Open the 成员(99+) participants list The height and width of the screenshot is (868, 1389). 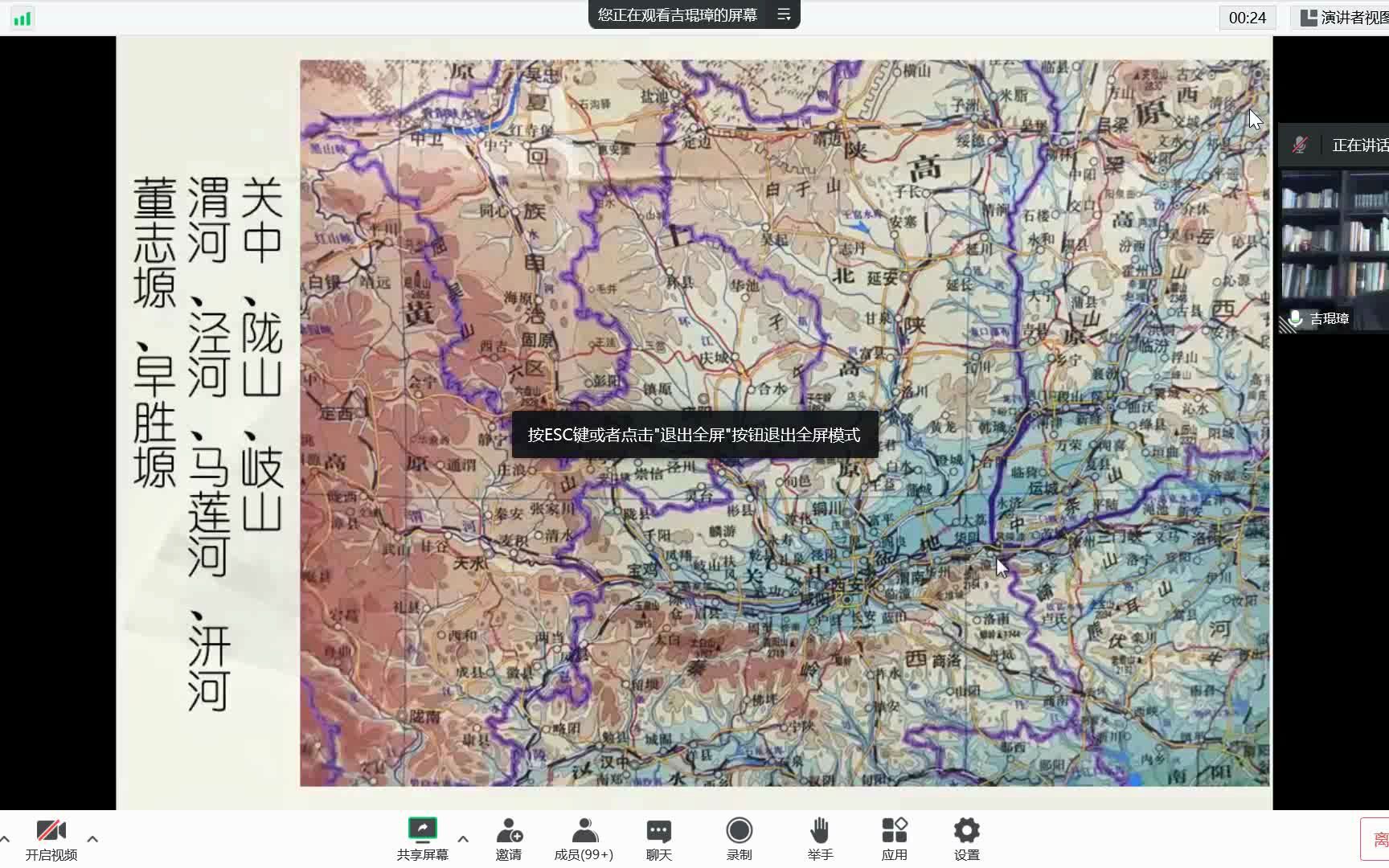[x=584, y=840]
